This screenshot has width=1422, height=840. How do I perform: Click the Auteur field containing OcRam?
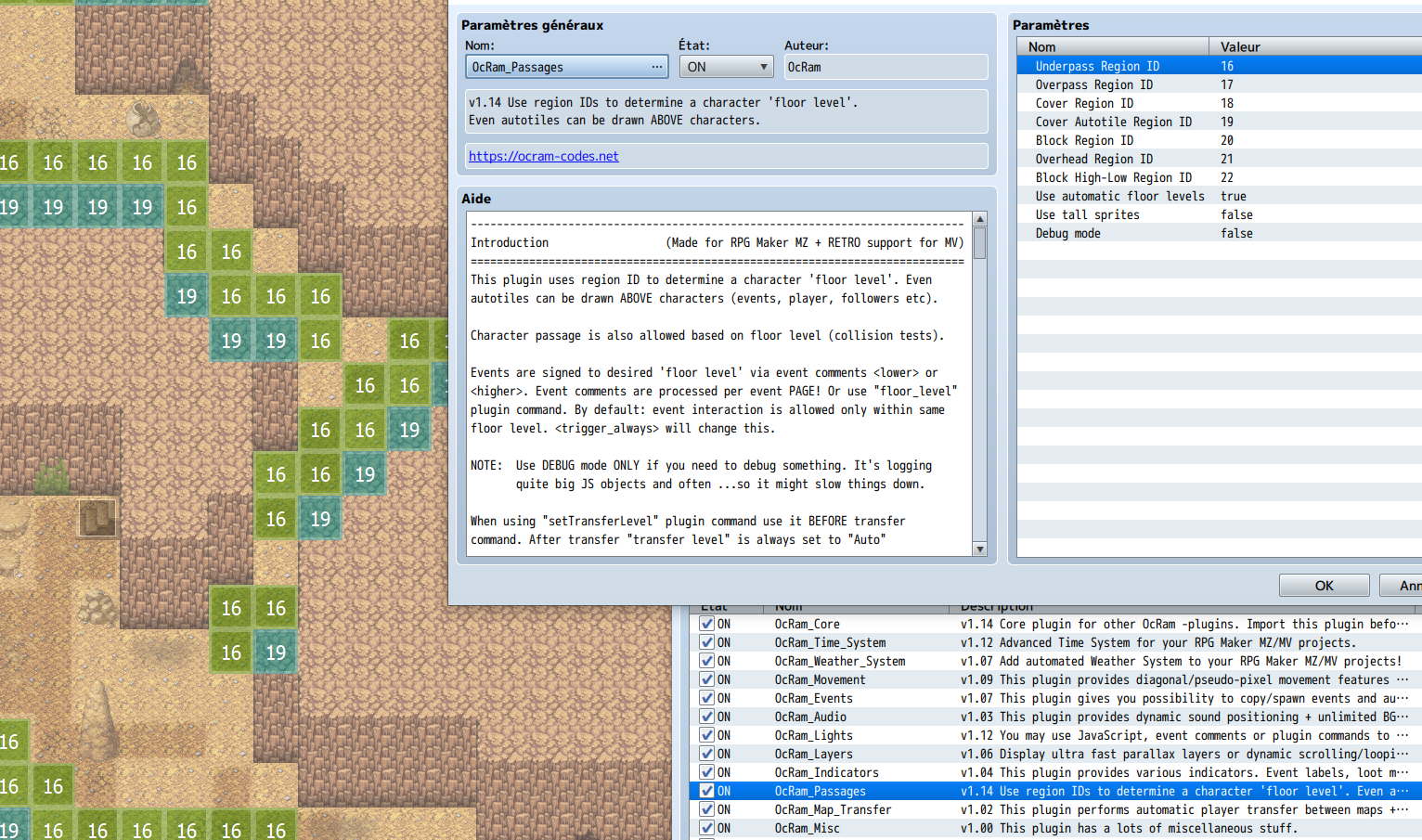[x=886, y=67]
